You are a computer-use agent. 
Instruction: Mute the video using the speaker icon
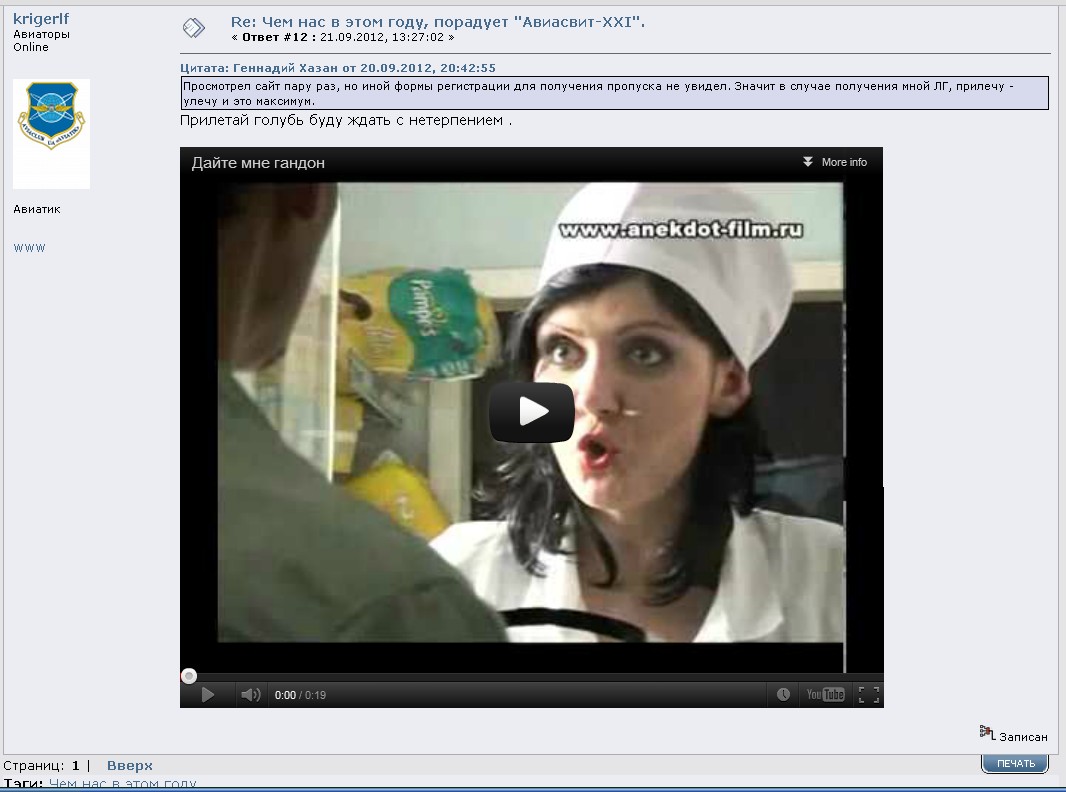(250, 695)
